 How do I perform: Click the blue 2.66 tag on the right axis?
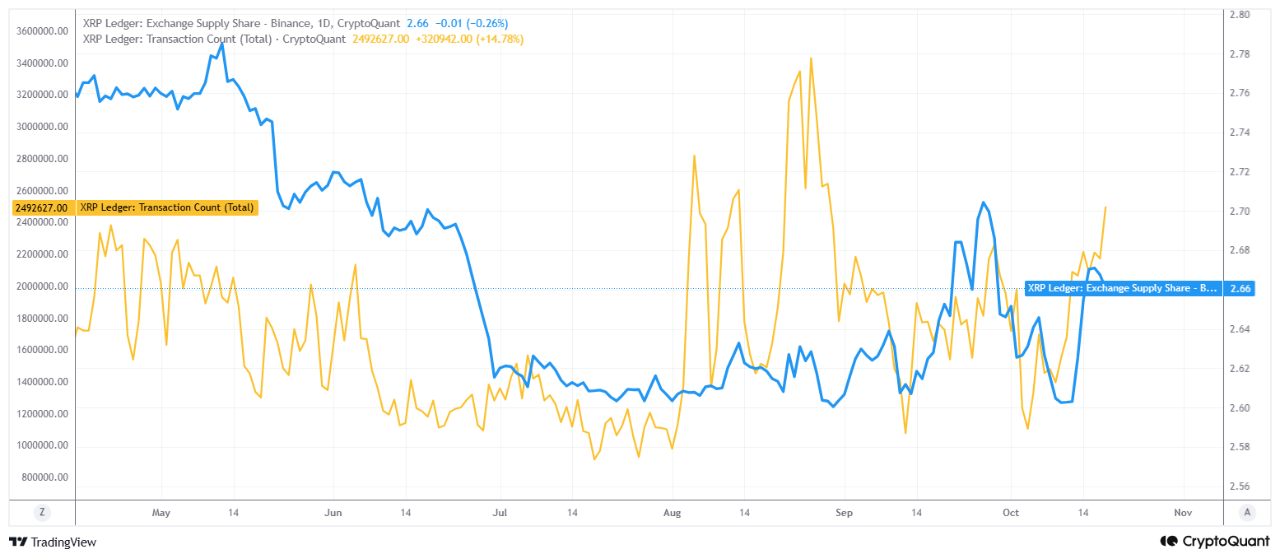pos(1239,288)
